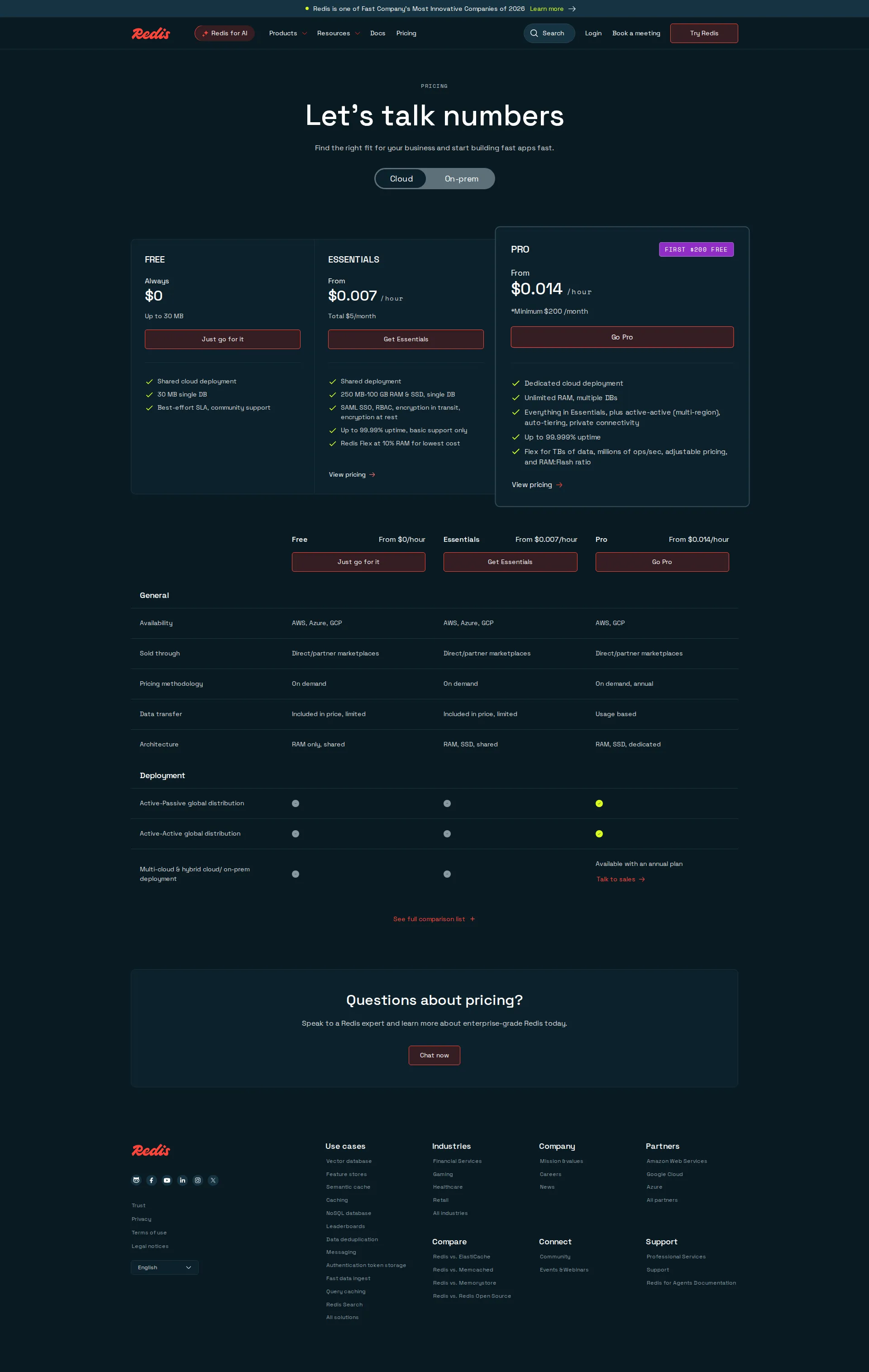869x1372 pixels.
Task: Click the Search magnifier in navbar
Action: coord(534,33)
